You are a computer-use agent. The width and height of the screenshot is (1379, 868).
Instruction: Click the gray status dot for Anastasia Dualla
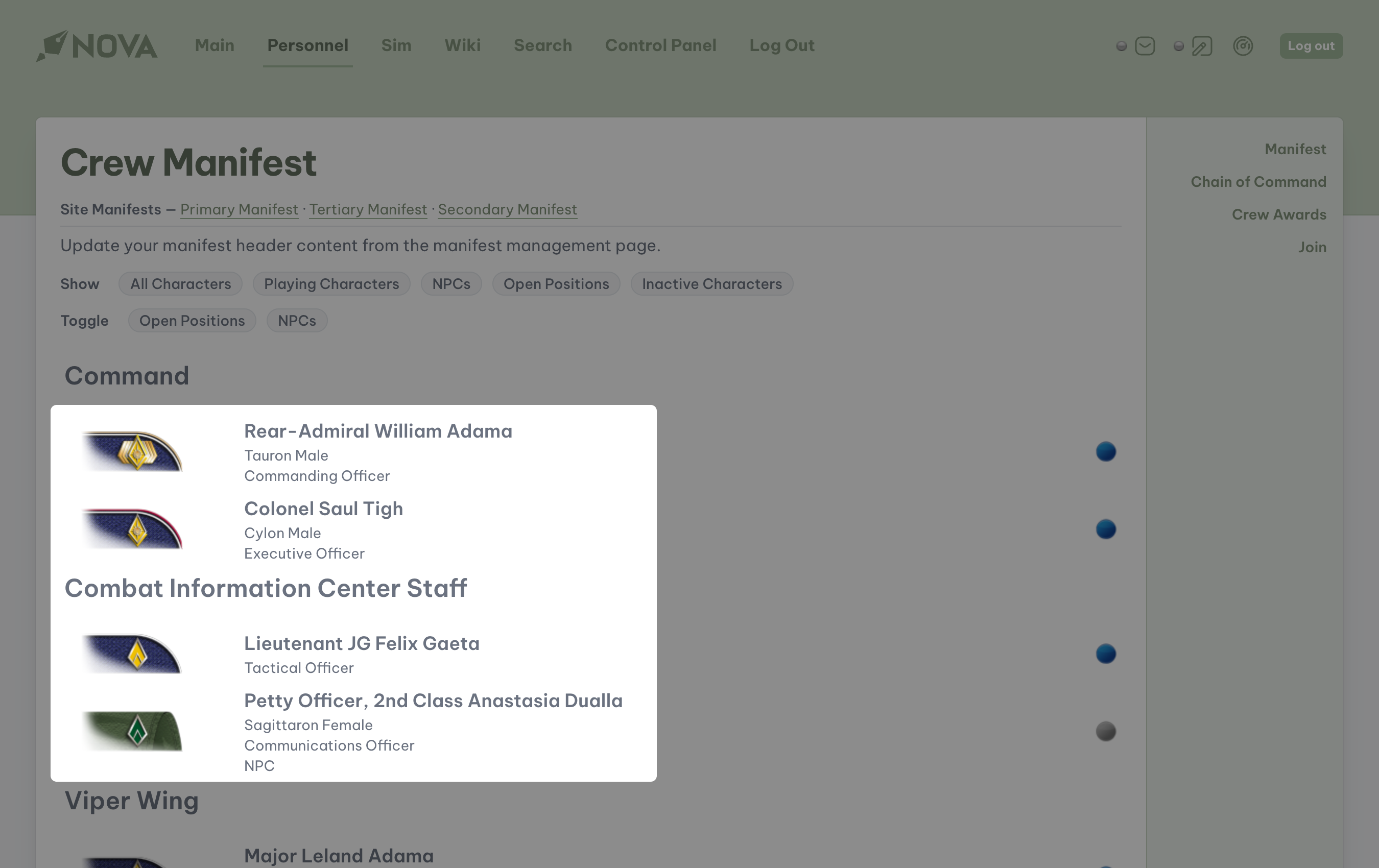pyautogui.click(x=1105, y=731)
